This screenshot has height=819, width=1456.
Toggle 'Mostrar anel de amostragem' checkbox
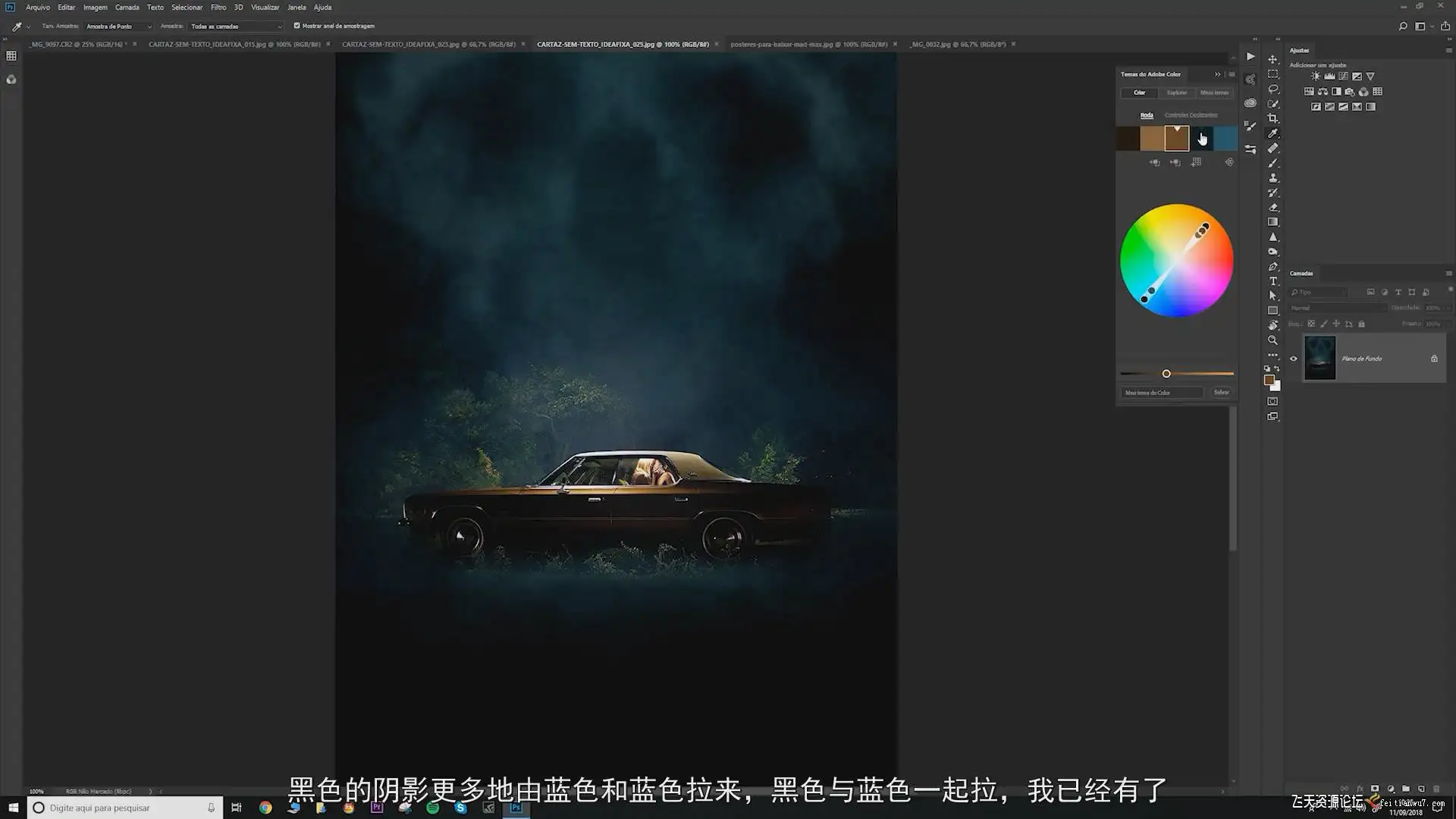click(x=297, y=26)
